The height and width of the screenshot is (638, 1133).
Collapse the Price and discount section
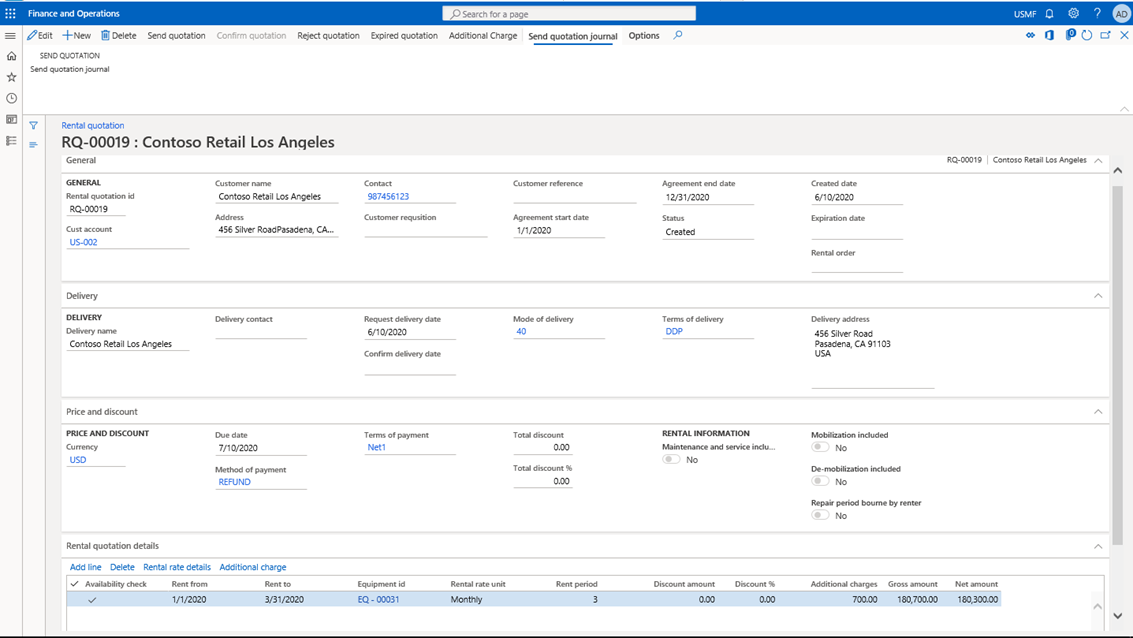point(1098,412)
